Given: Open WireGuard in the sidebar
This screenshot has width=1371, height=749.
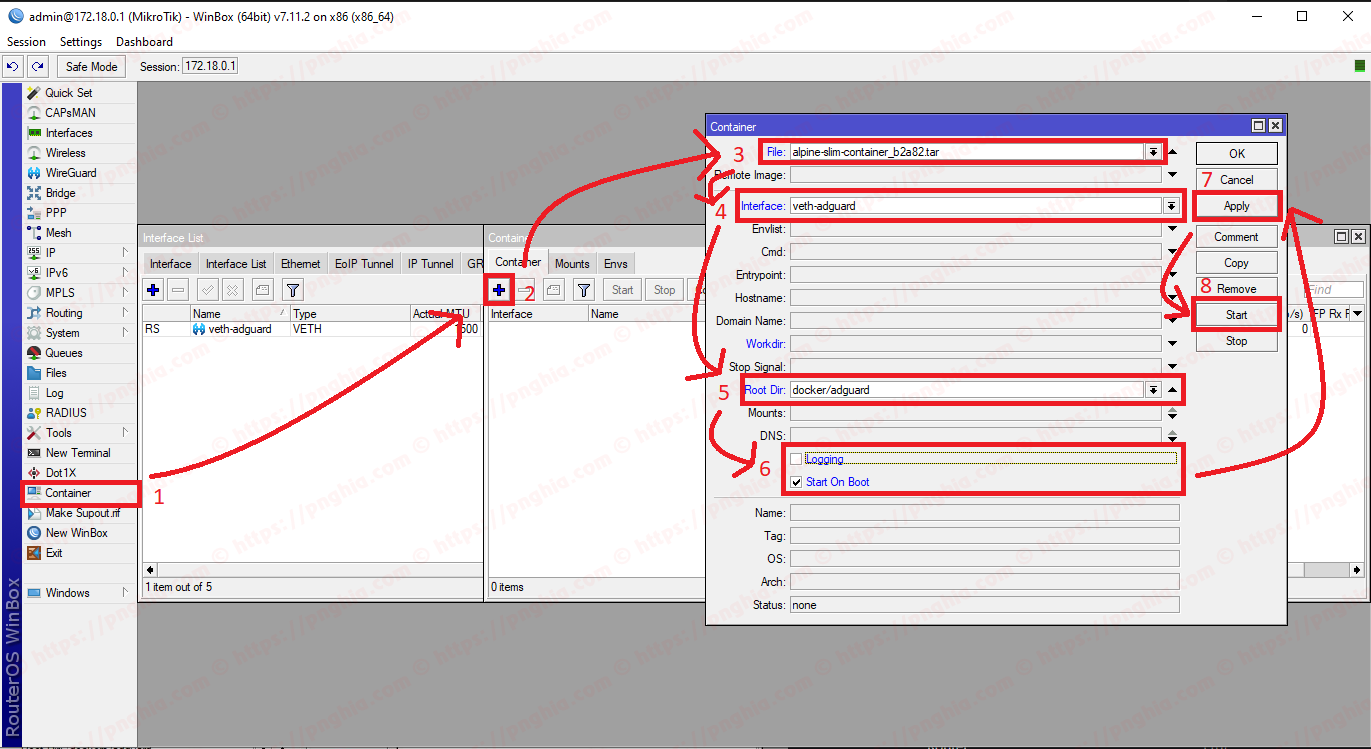Looking at the screenshot, I should (70, 173).
